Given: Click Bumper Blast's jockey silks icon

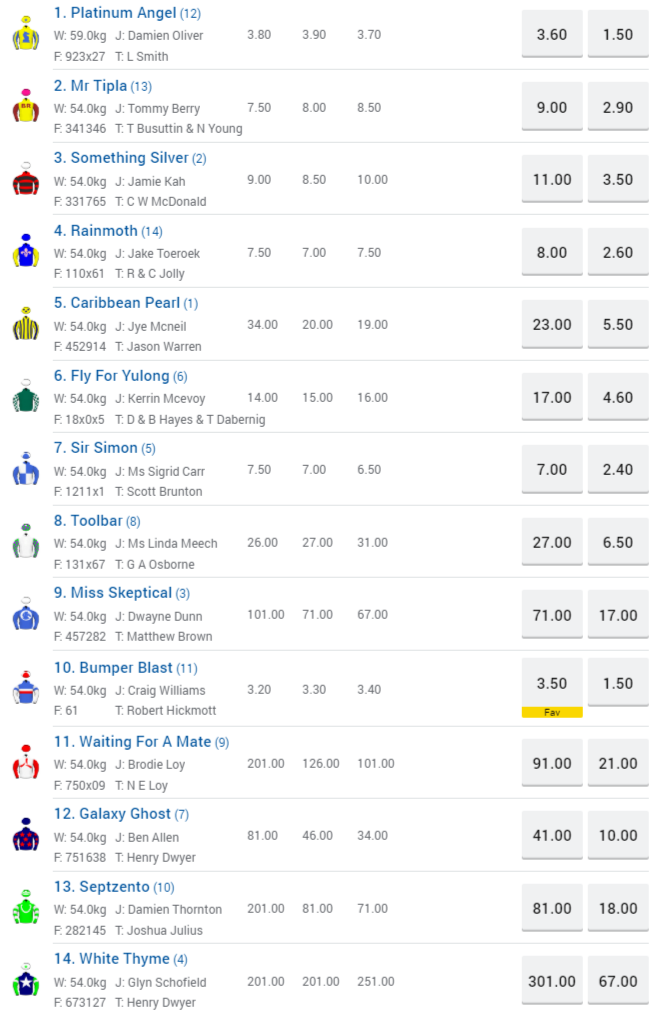Looking at the screenshot, I should pyautogui.click(x=25, y=688).
